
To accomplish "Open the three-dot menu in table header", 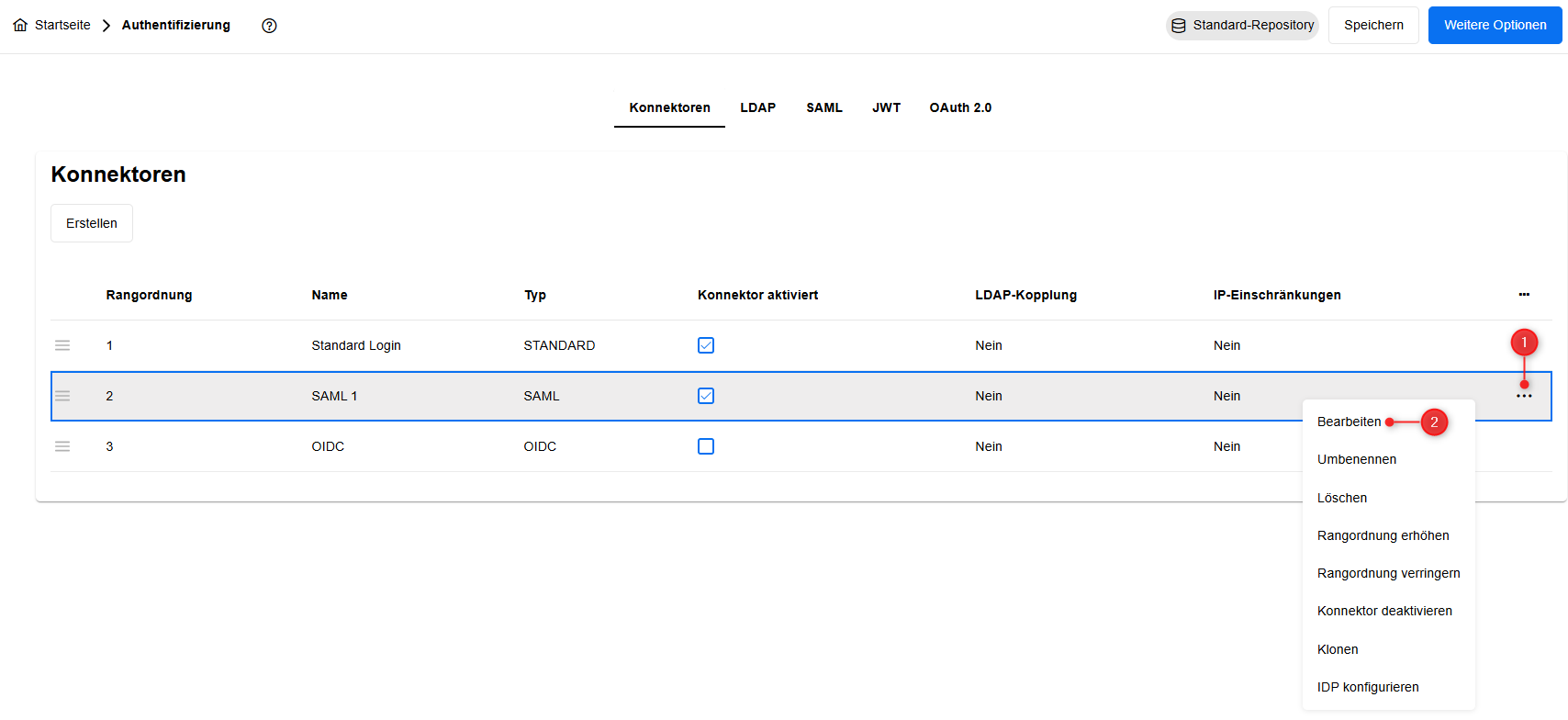I will (x=1524, y=295).
